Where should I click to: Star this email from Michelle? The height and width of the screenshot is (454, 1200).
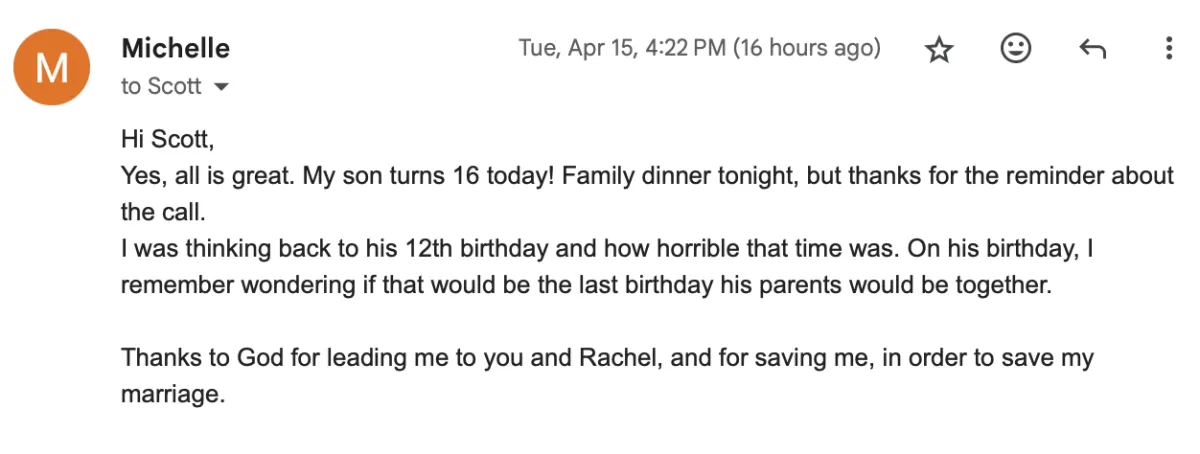939,49
